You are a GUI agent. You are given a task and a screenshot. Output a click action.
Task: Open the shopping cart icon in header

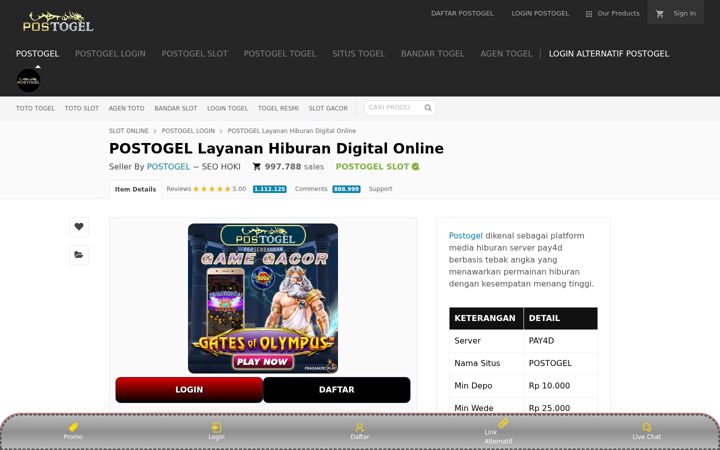pyautogui.click(x=660, y=14)
